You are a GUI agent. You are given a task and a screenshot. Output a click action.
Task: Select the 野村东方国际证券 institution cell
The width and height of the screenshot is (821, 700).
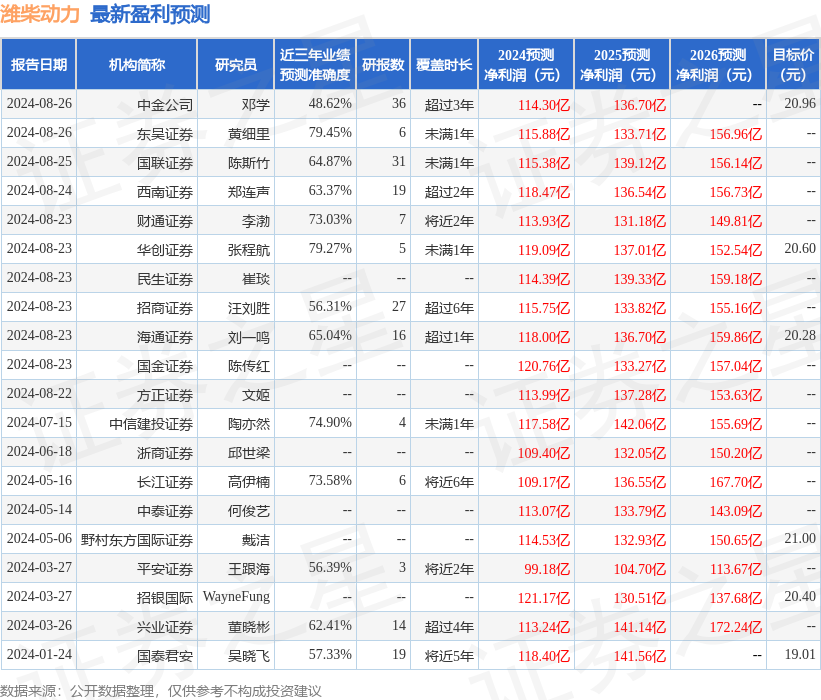(137, 540)
